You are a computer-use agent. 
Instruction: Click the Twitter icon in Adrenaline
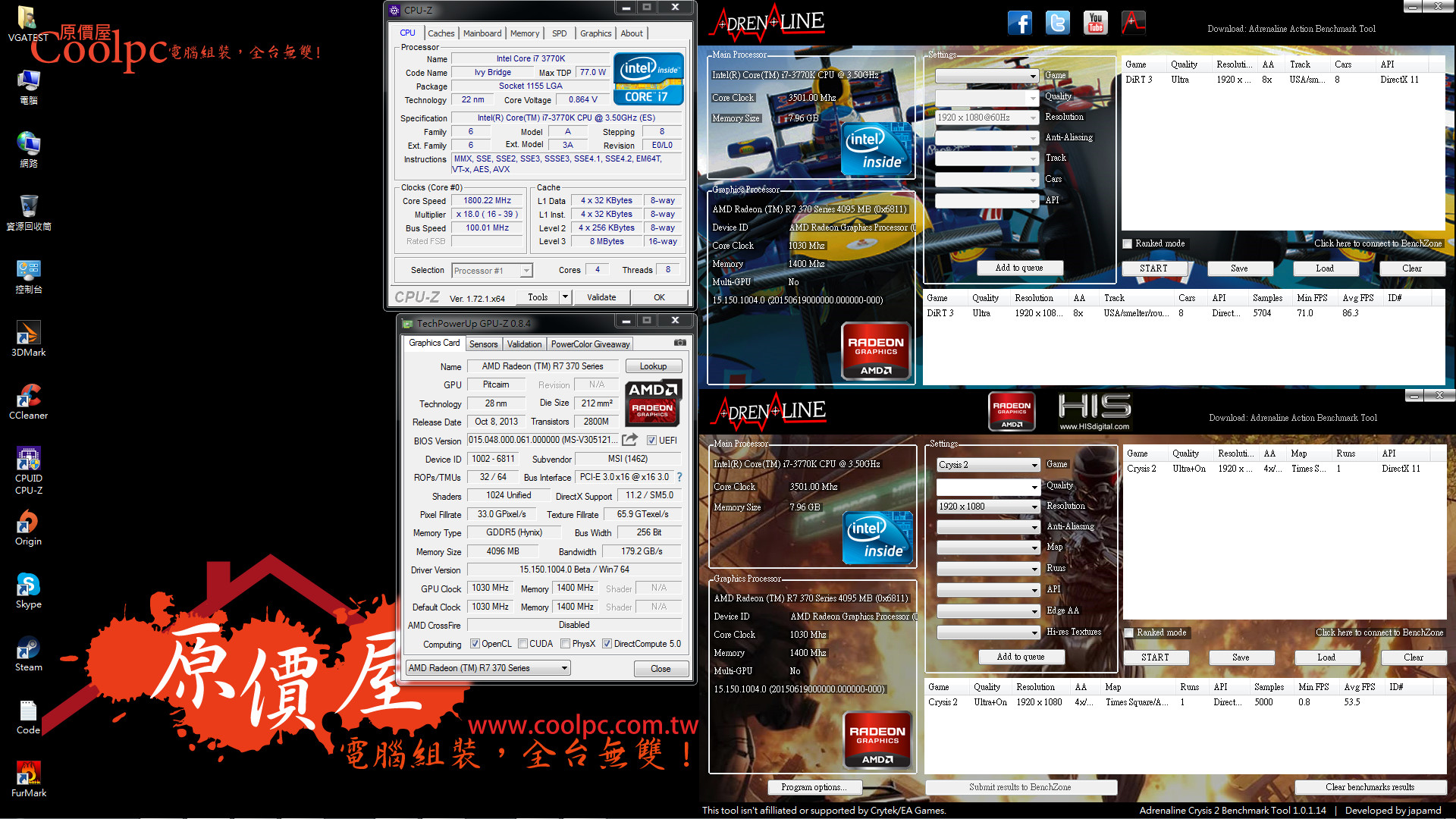1058,23
